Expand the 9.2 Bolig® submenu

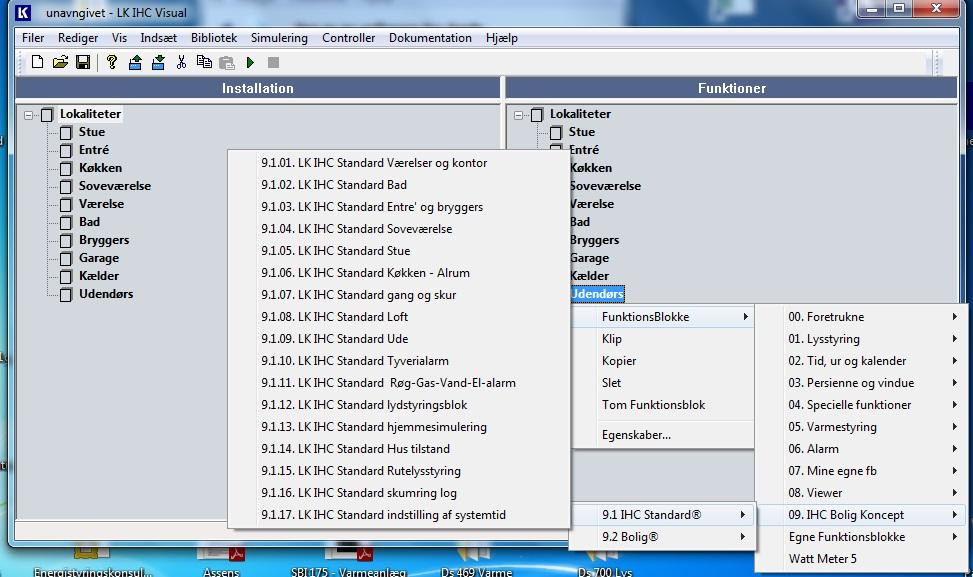pyautogui.click(x=662, y=537)
